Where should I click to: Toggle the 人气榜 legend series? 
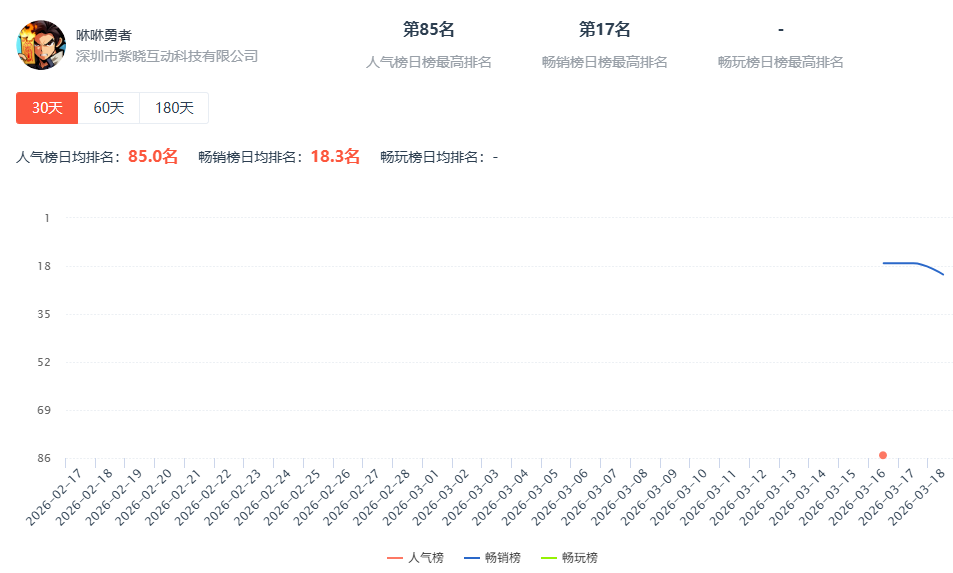pos(416,558)
